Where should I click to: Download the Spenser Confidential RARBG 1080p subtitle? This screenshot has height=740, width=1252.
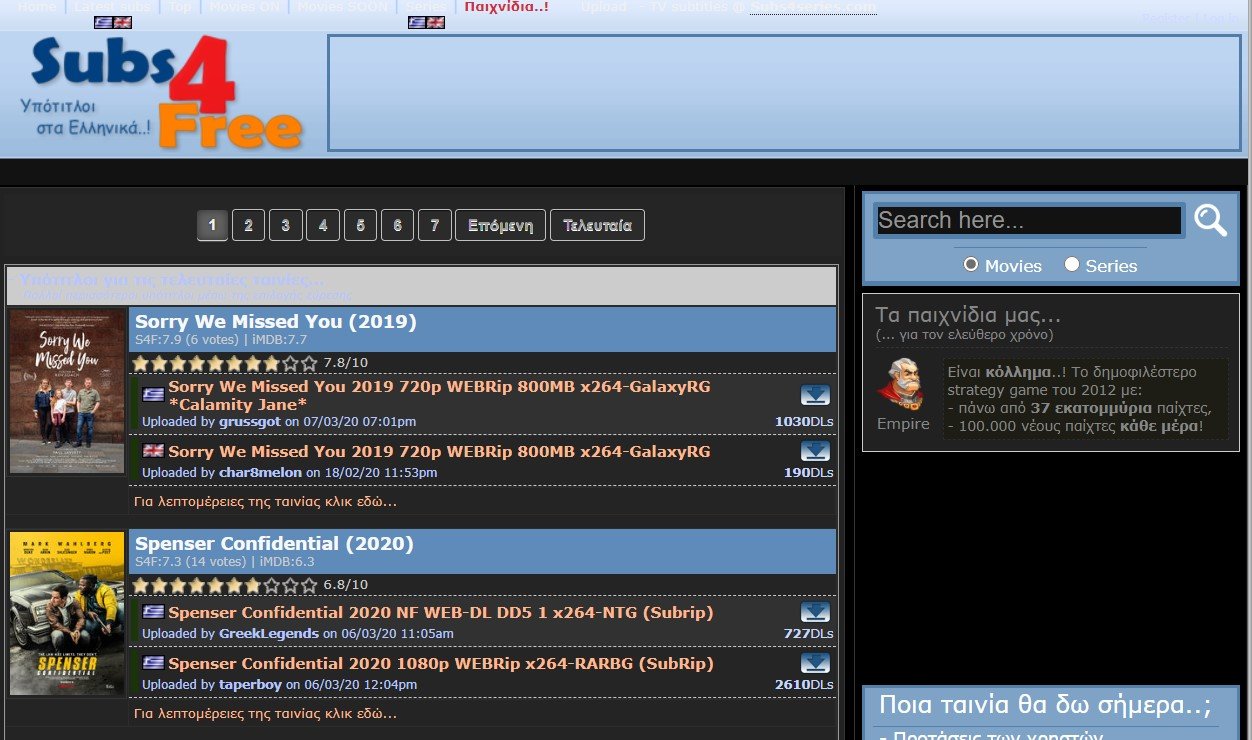[815, 663]
